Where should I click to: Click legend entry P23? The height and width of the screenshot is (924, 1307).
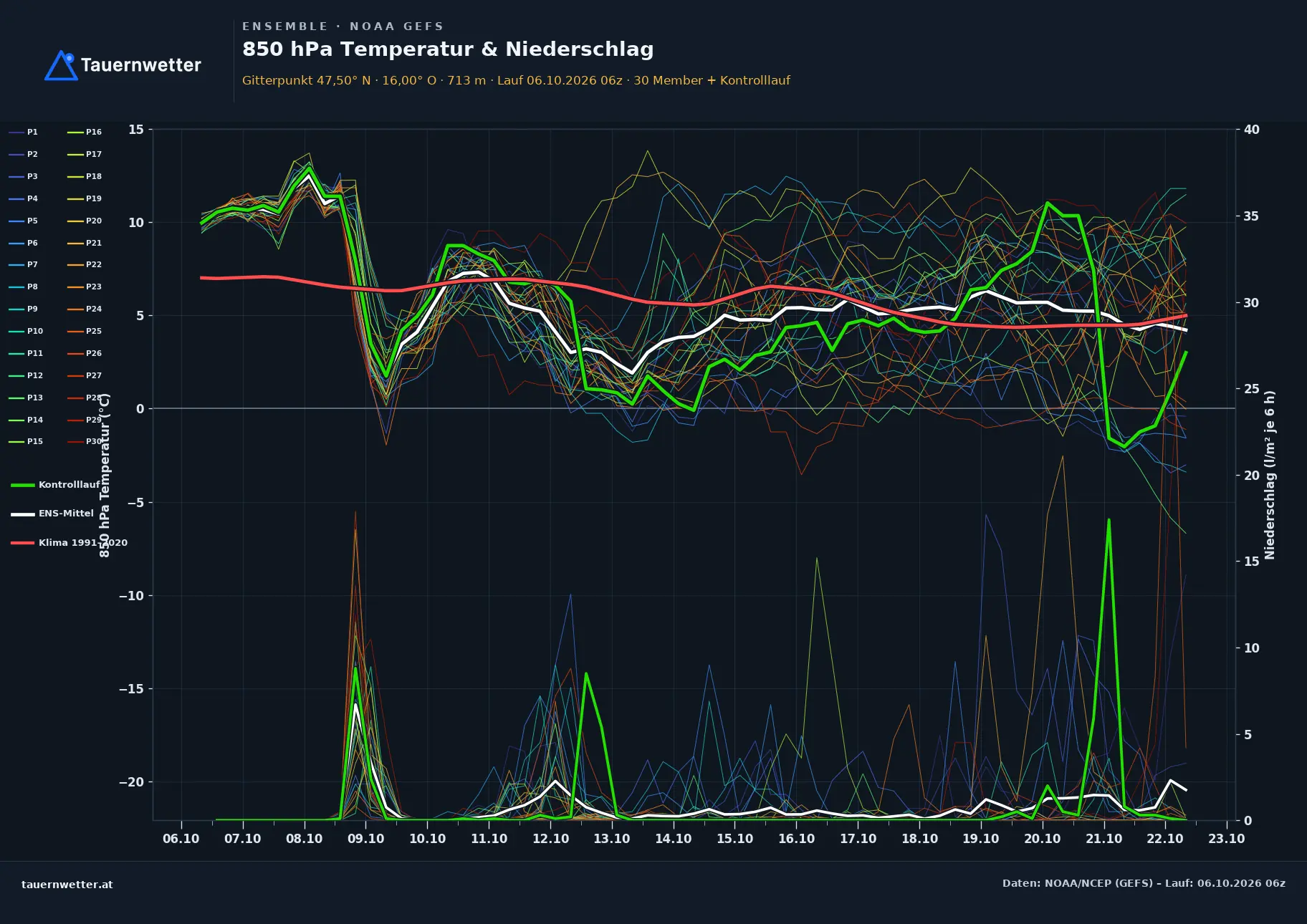[85, 287]
